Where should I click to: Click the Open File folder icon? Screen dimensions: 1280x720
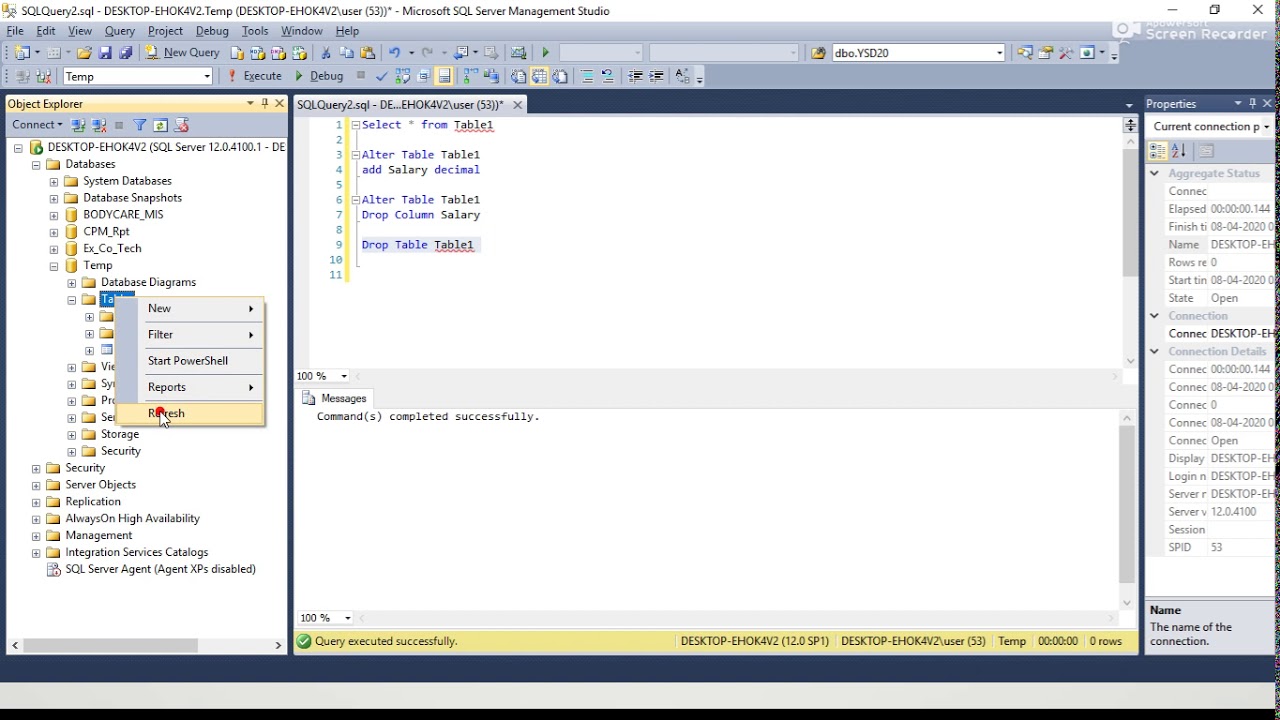coord(84,53)
